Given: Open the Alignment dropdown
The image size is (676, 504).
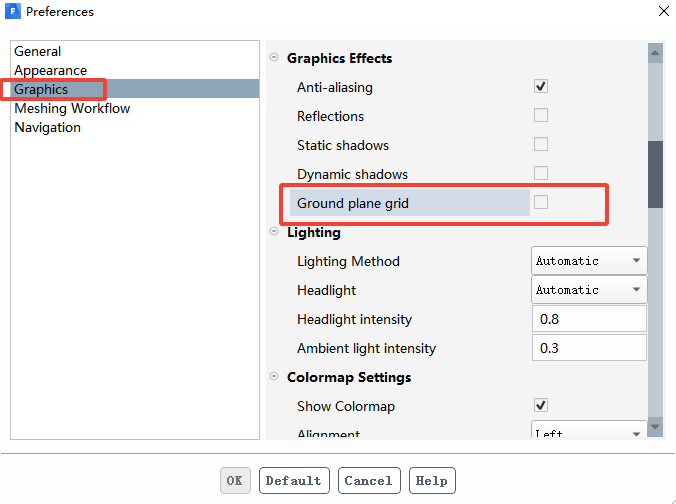Looking at the screenshot, I should 589,429.
